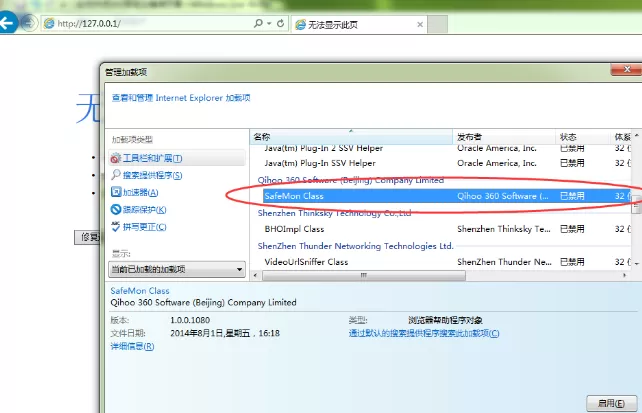Close the 管理加载项 dialog
Image resolution: width=642 pixels, height=413 pixels.
[626, 70]
